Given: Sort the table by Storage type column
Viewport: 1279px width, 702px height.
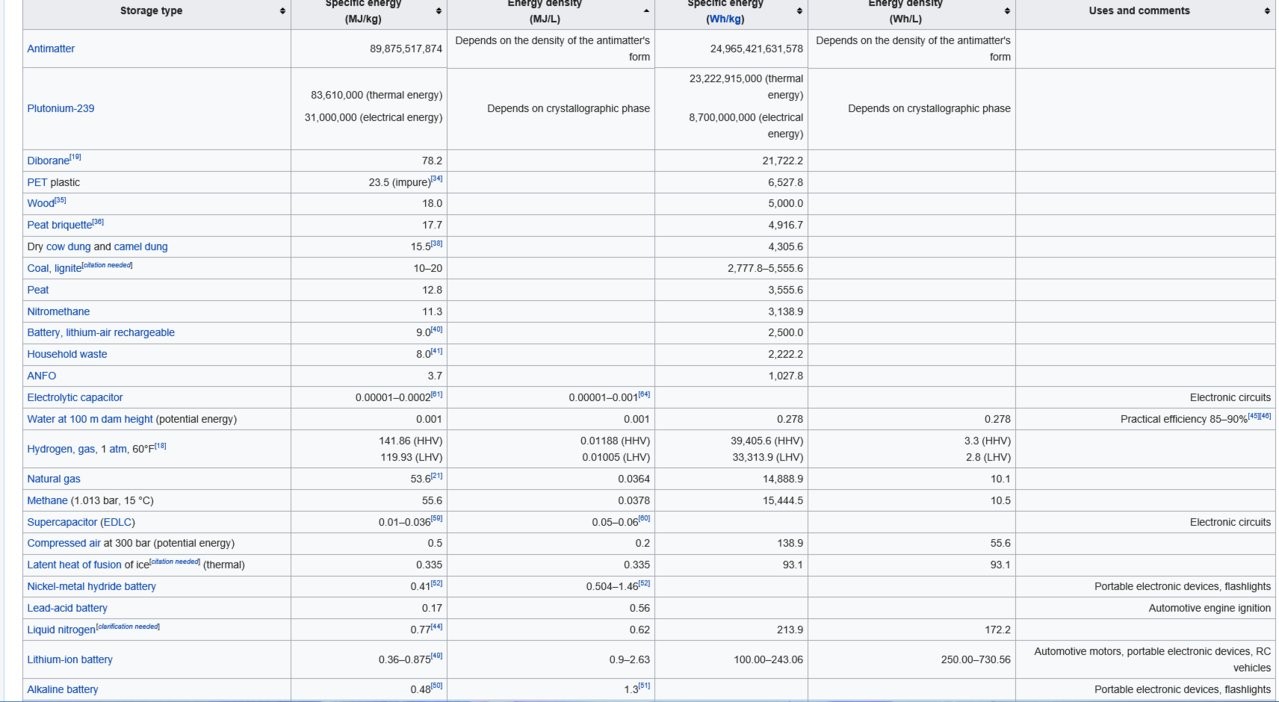Looking at the screenshot, I should (x=156, y=11).
